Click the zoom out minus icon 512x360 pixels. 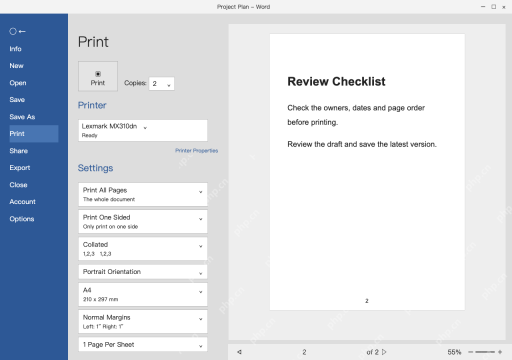click(x=471, y=352)
